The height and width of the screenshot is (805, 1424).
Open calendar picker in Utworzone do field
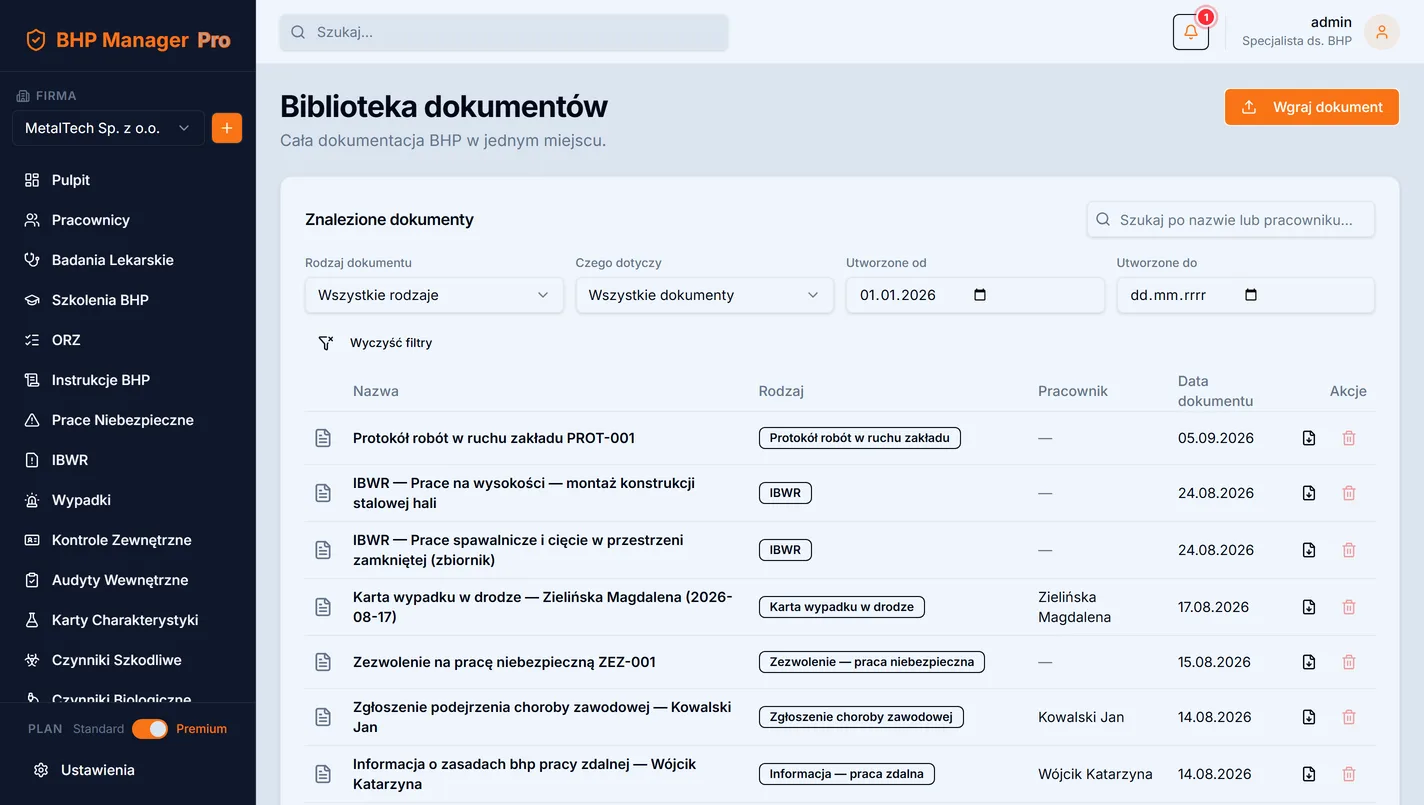(x=1251, y=295)
